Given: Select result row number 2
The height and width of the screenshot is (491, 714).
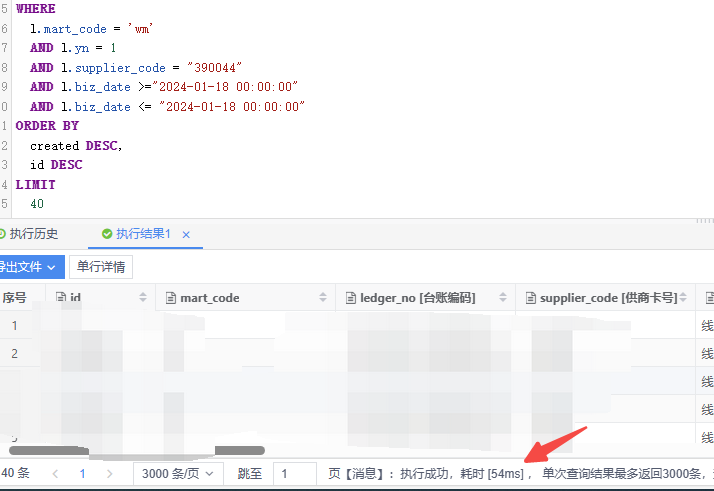Looking at the screenshot, I should tap(15, 353).
